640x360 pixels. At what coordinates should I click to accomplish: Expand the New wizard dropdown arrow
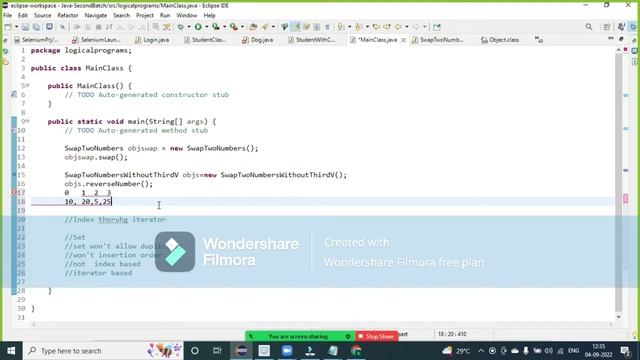(x=16, y=27)
